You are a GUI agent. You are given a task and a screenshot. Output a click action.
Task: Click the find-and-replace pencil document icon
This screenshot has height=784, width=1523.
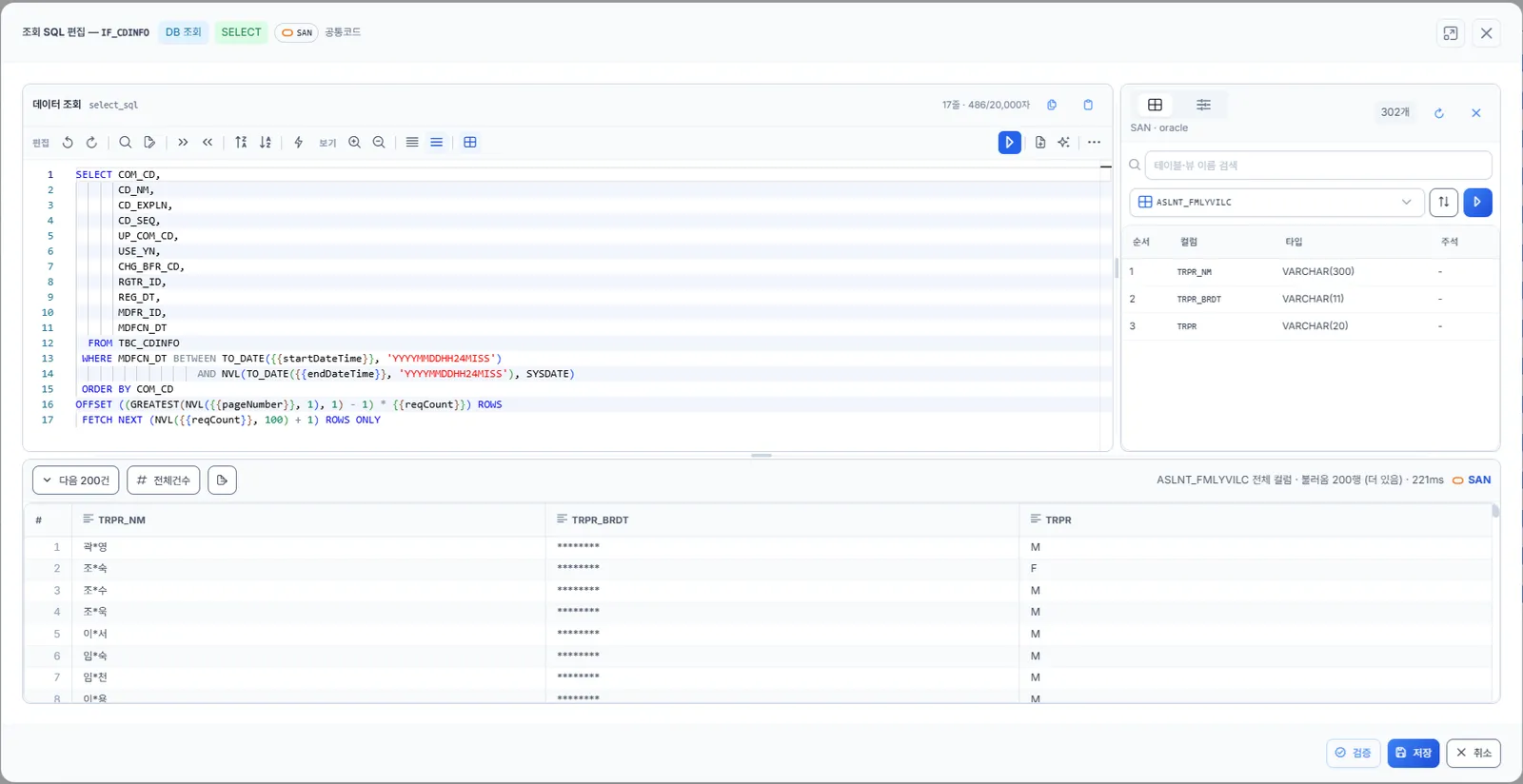coord(149,143)
